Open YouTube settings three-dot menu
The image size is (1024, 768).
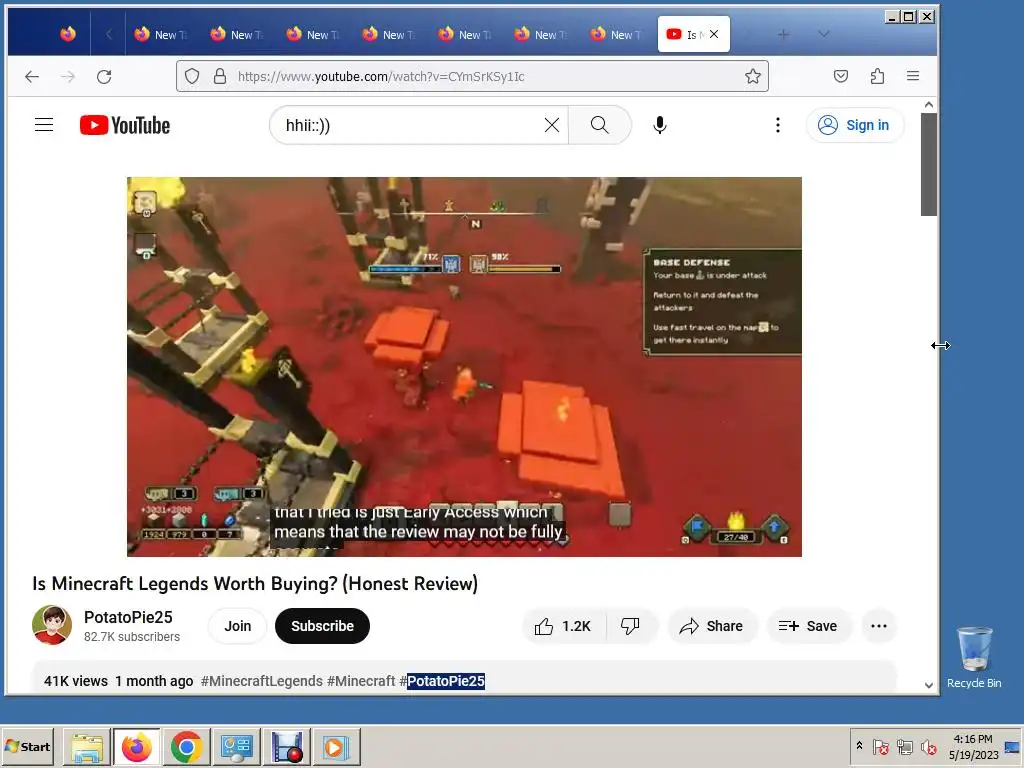tap(777, 125)
